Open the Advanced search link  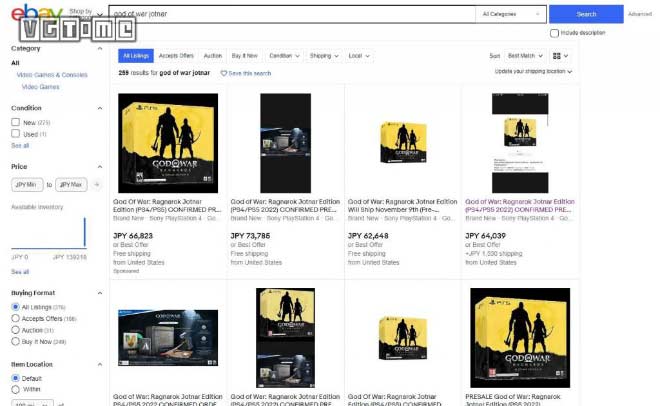pyautogui.click(x=640, y=14)
